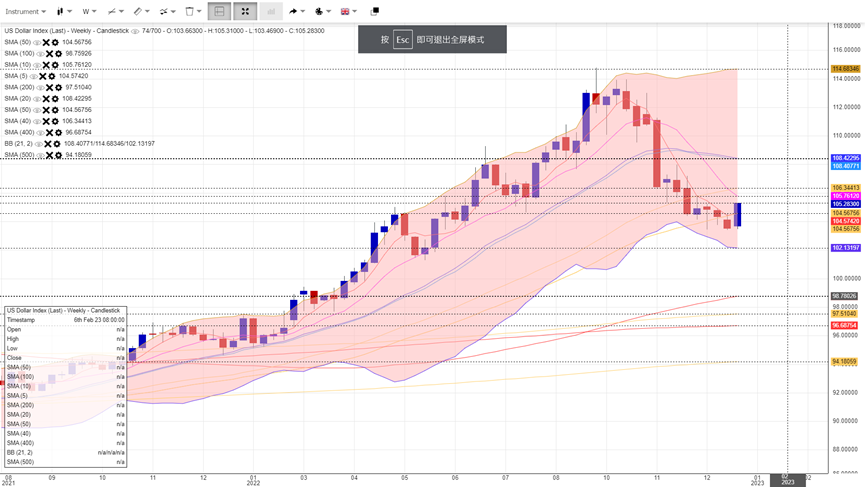Click the 94.18059 yellow price label
Viewport: 865px width, 487px height.
coord(846,362)
